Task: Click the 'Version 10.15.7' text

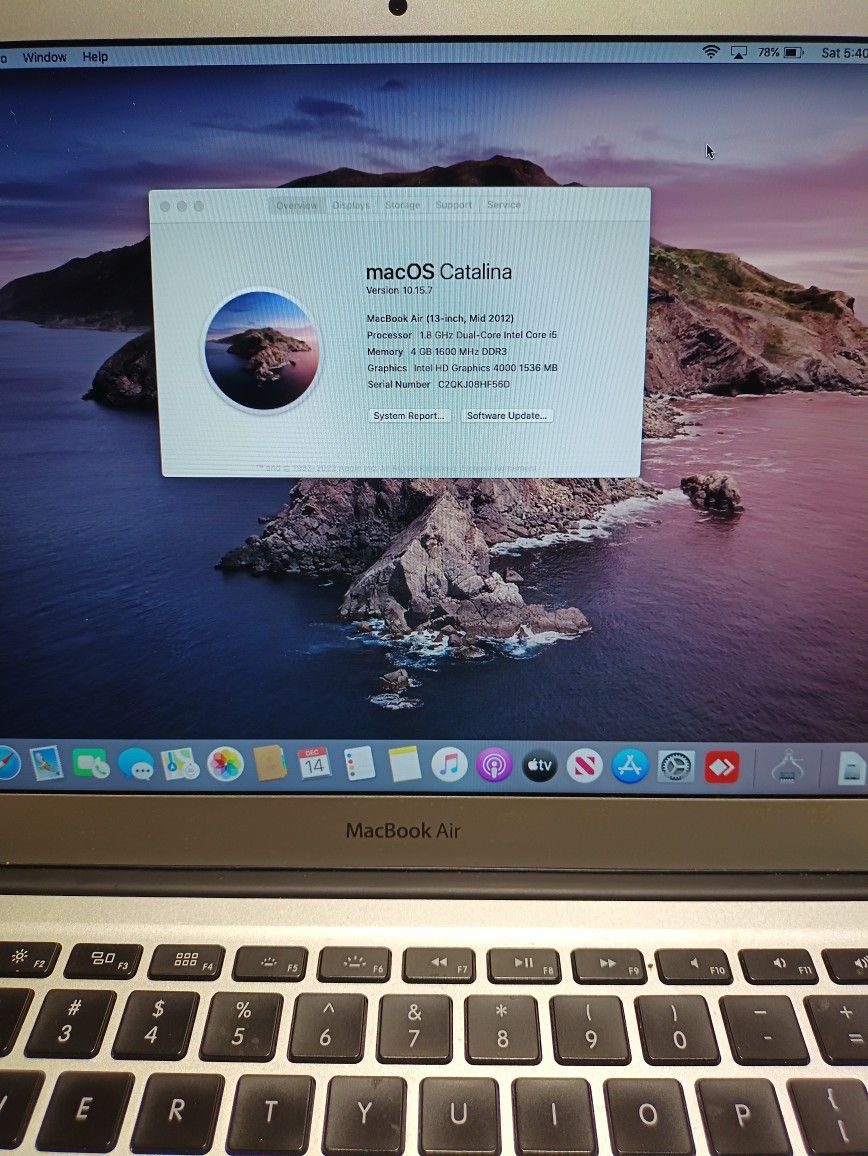Action: pos(399,290)
